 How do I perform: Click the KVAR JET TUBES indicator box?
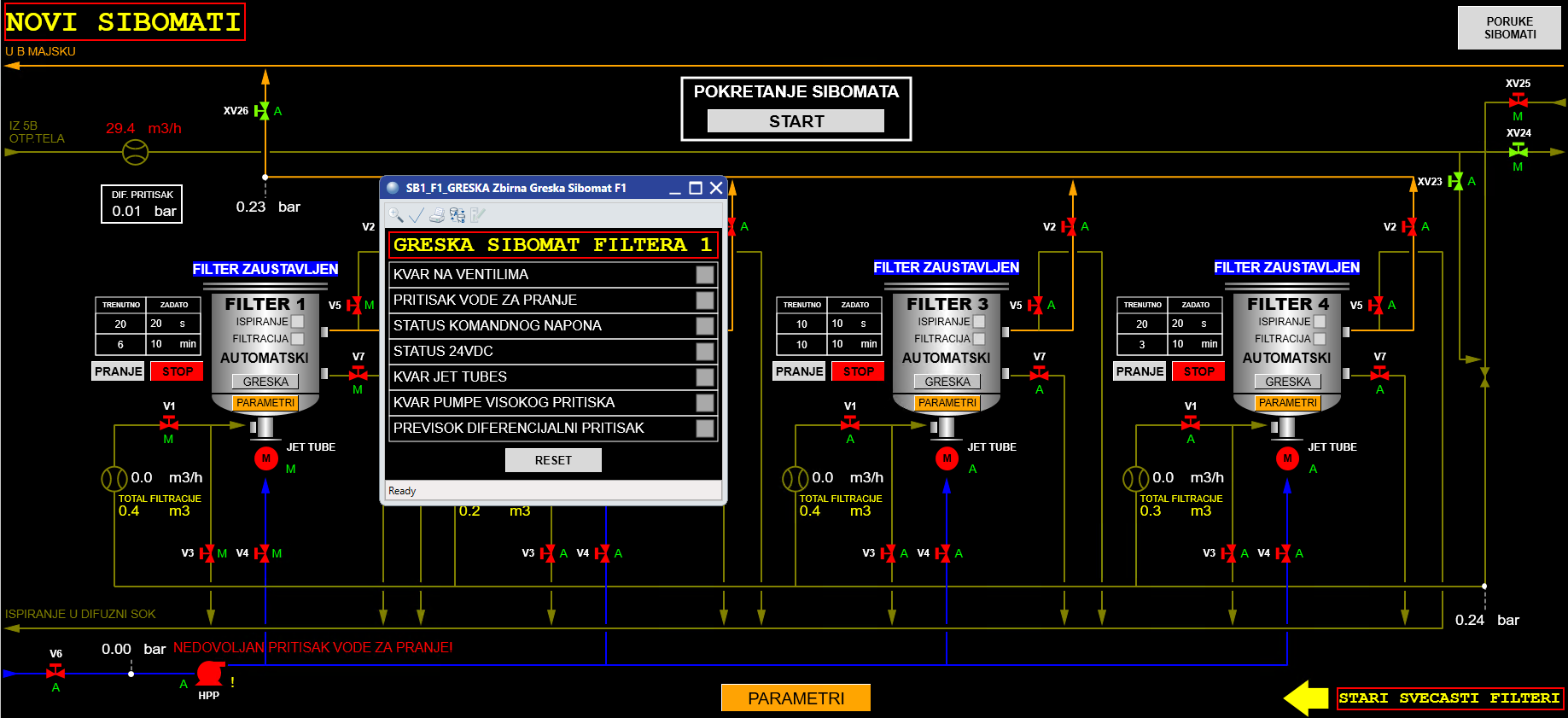[705, 377]
